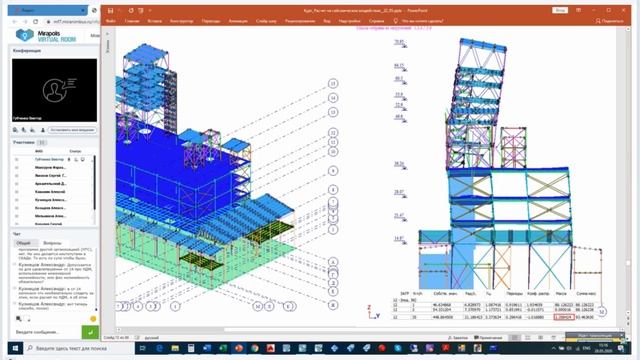Open the Слайд-шоу ribbon tab

tap(266, 21)
